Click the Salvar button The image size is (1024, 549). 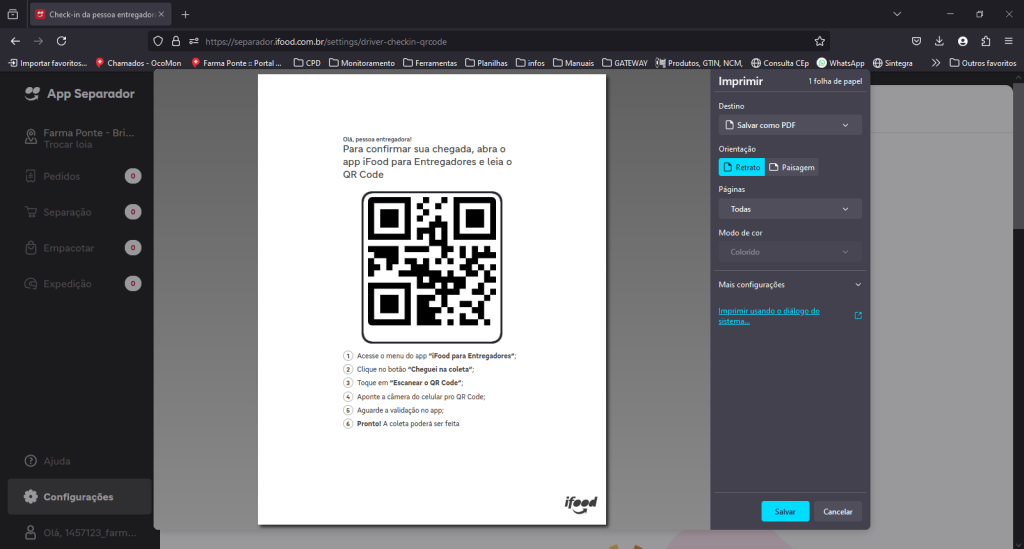[785, 511]
